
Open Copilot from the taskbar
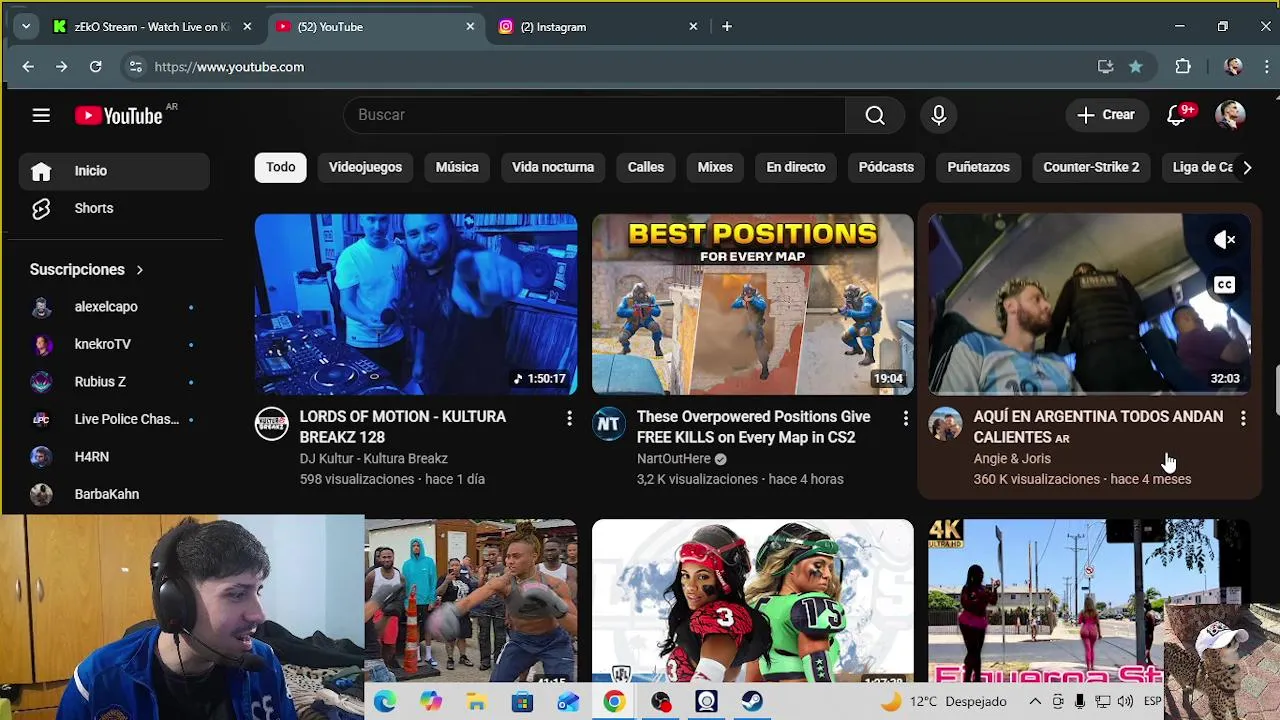pyautogui.click(x=431, y=702)
